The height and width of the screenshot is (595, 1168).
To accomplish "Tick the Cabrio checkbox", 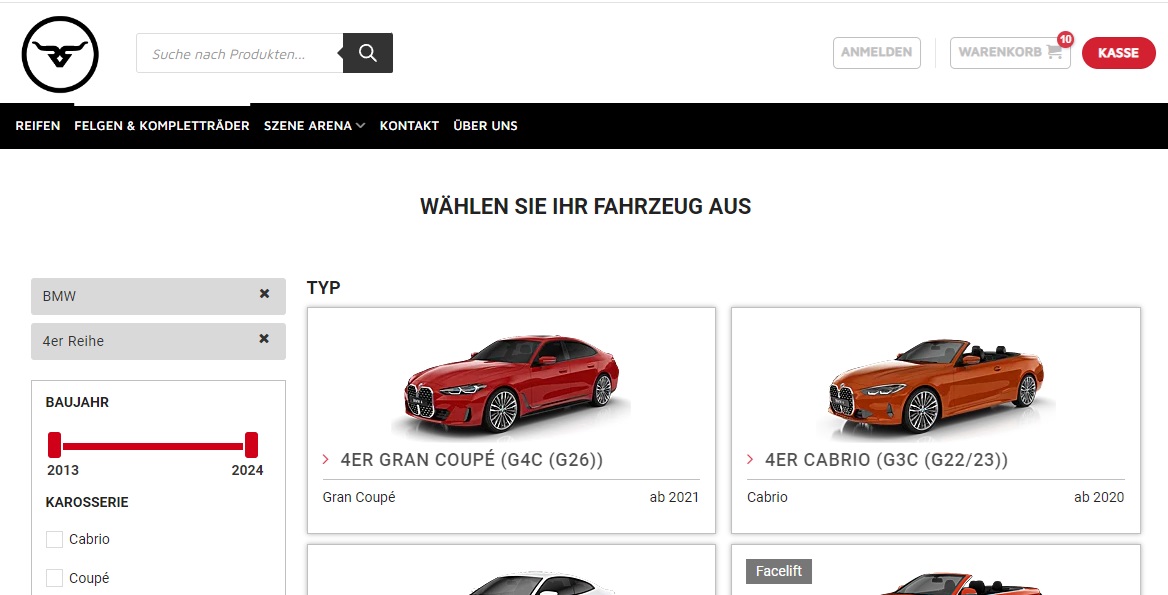I will tap(54, 539).
